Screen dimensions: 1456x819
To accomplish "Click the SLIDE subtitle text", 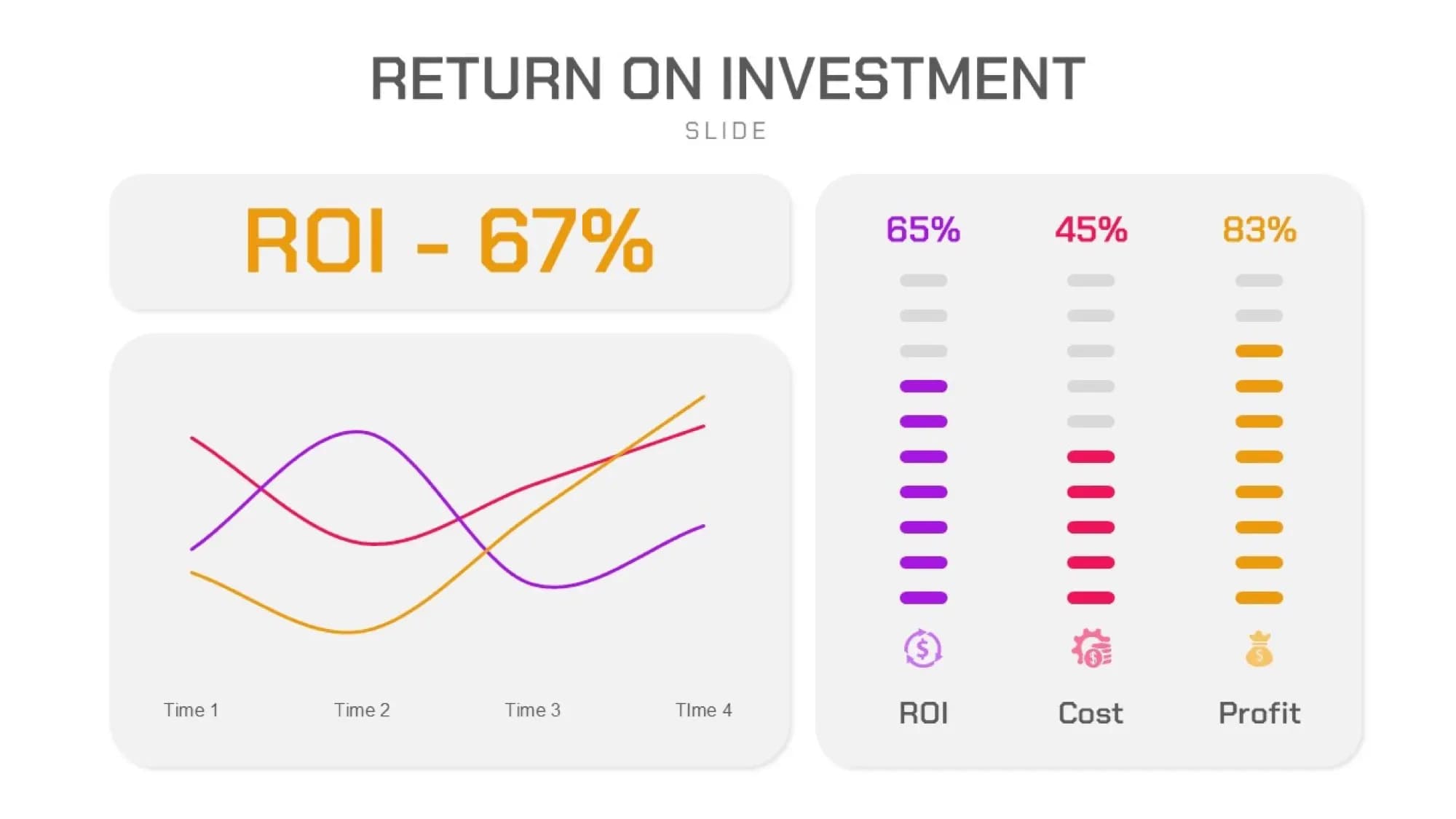I will tap(727, 131).
